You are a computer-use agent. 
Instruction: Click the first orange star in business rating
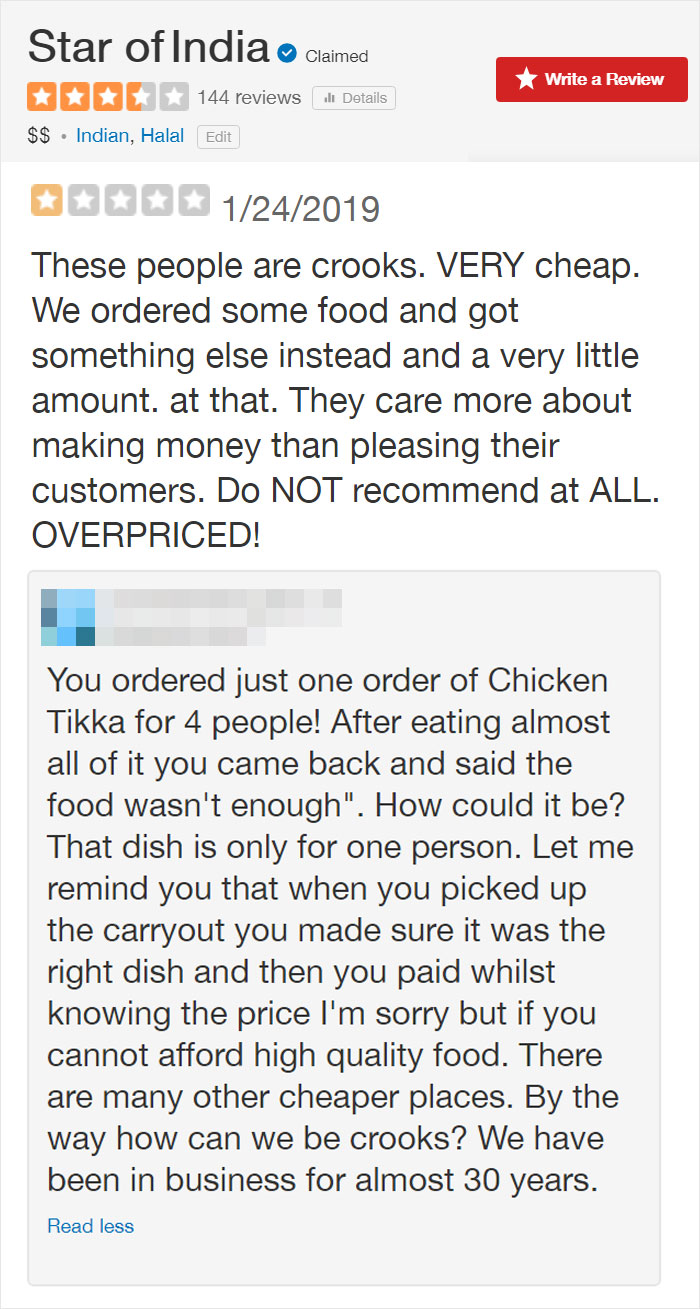coord(42,96)
